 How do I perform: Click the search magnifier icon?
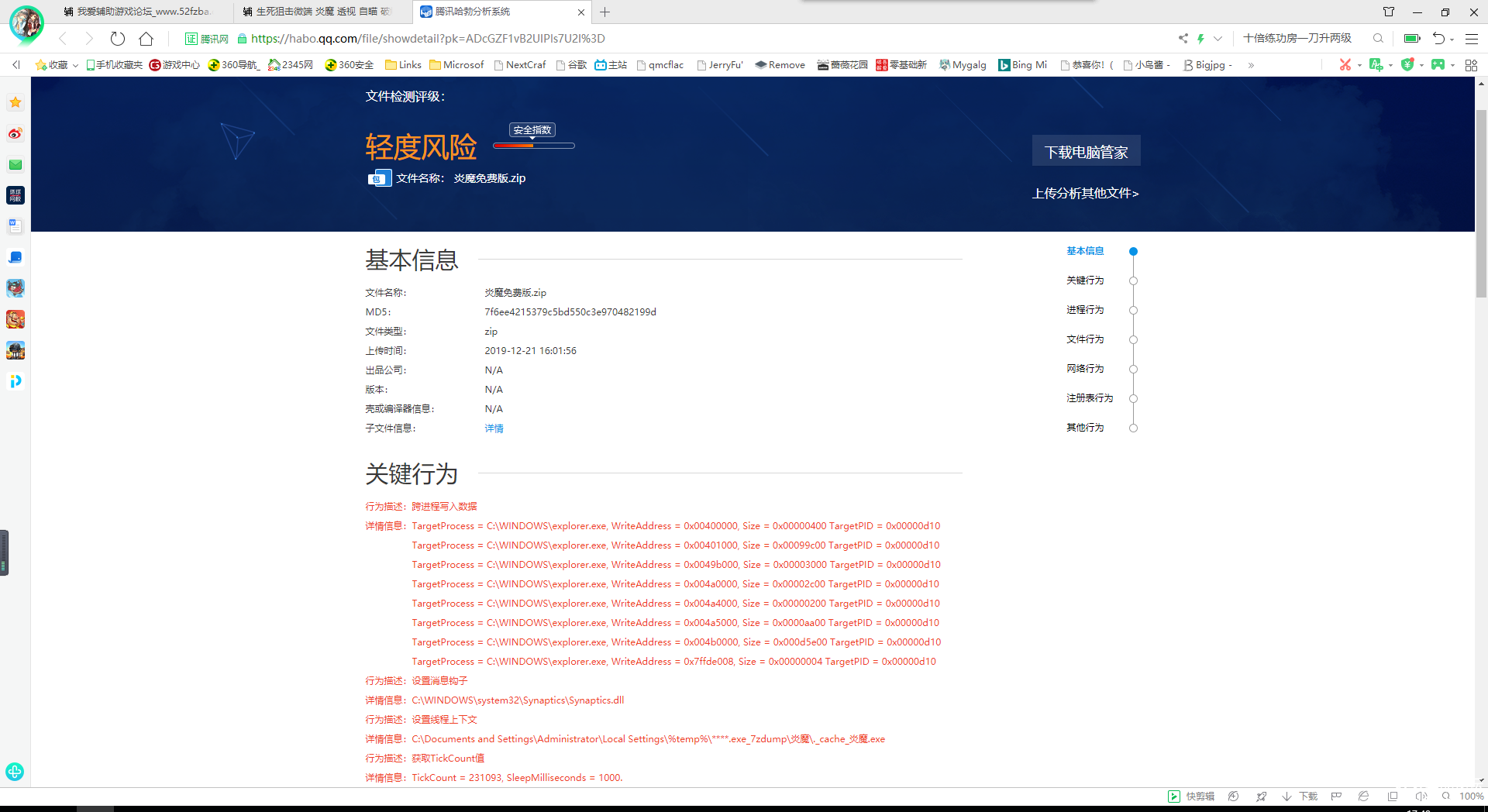(x=1377, y=38)
